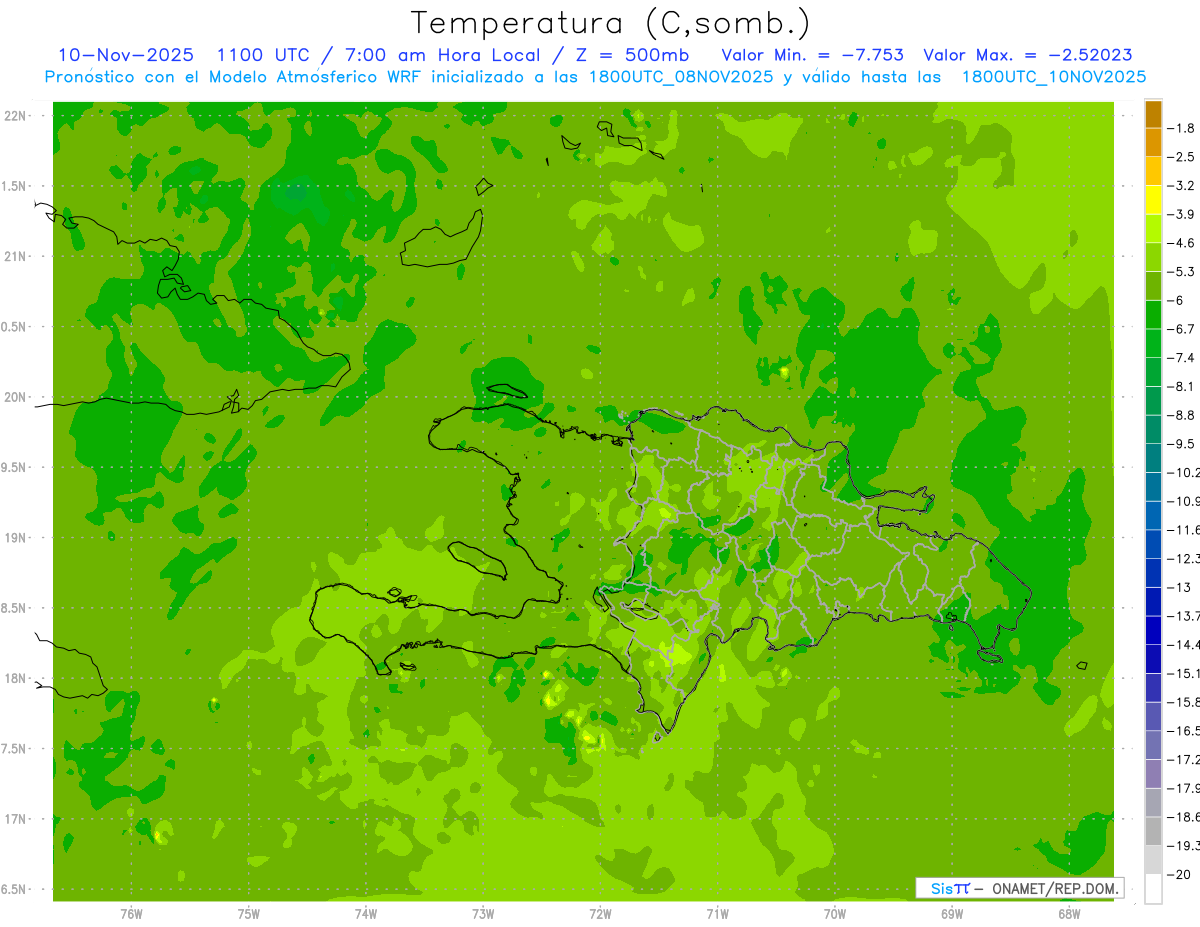Pick the dark orange swatch above -1.8
Viewport: 1200px width, 927px height.
click(1153, 114)
